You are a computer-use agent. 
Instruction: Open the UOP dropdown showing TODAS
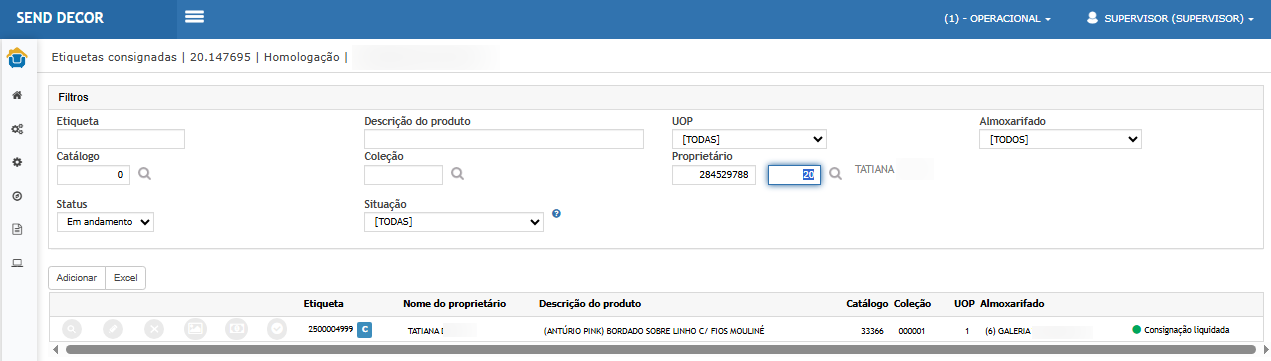[749, 139]
